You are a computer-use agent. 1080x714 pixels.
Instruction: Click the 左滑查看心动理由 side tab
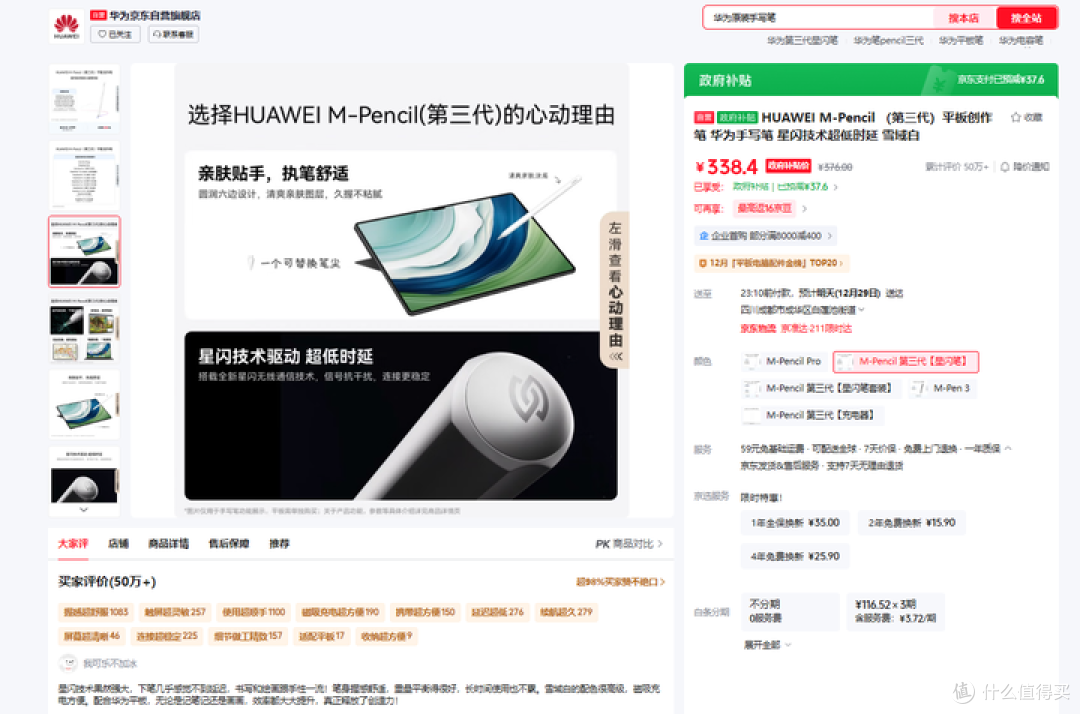pyautogui.click(x=615, y=291)
